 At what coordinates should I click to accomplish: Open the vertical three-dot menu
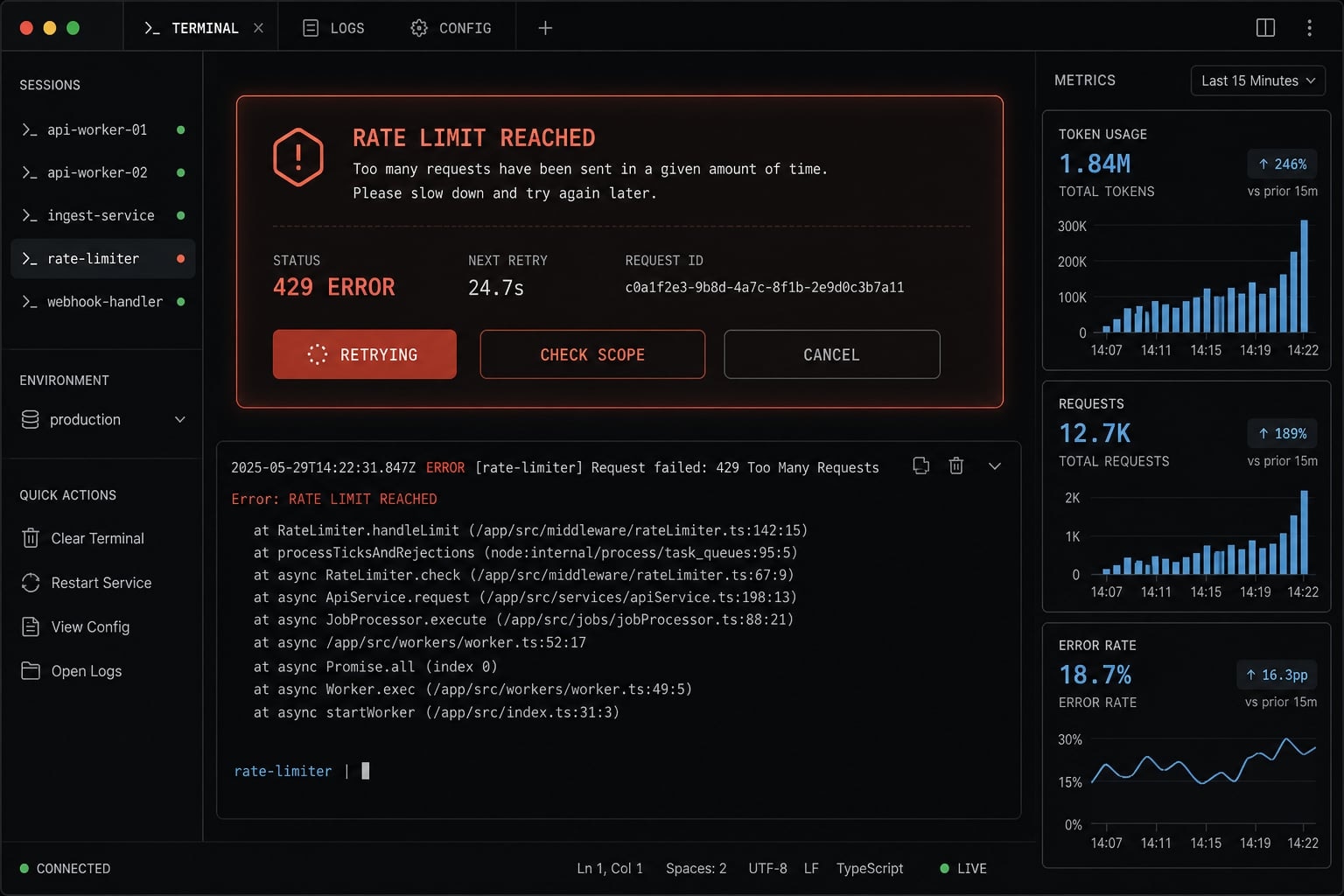click(x=1309, y=28)
